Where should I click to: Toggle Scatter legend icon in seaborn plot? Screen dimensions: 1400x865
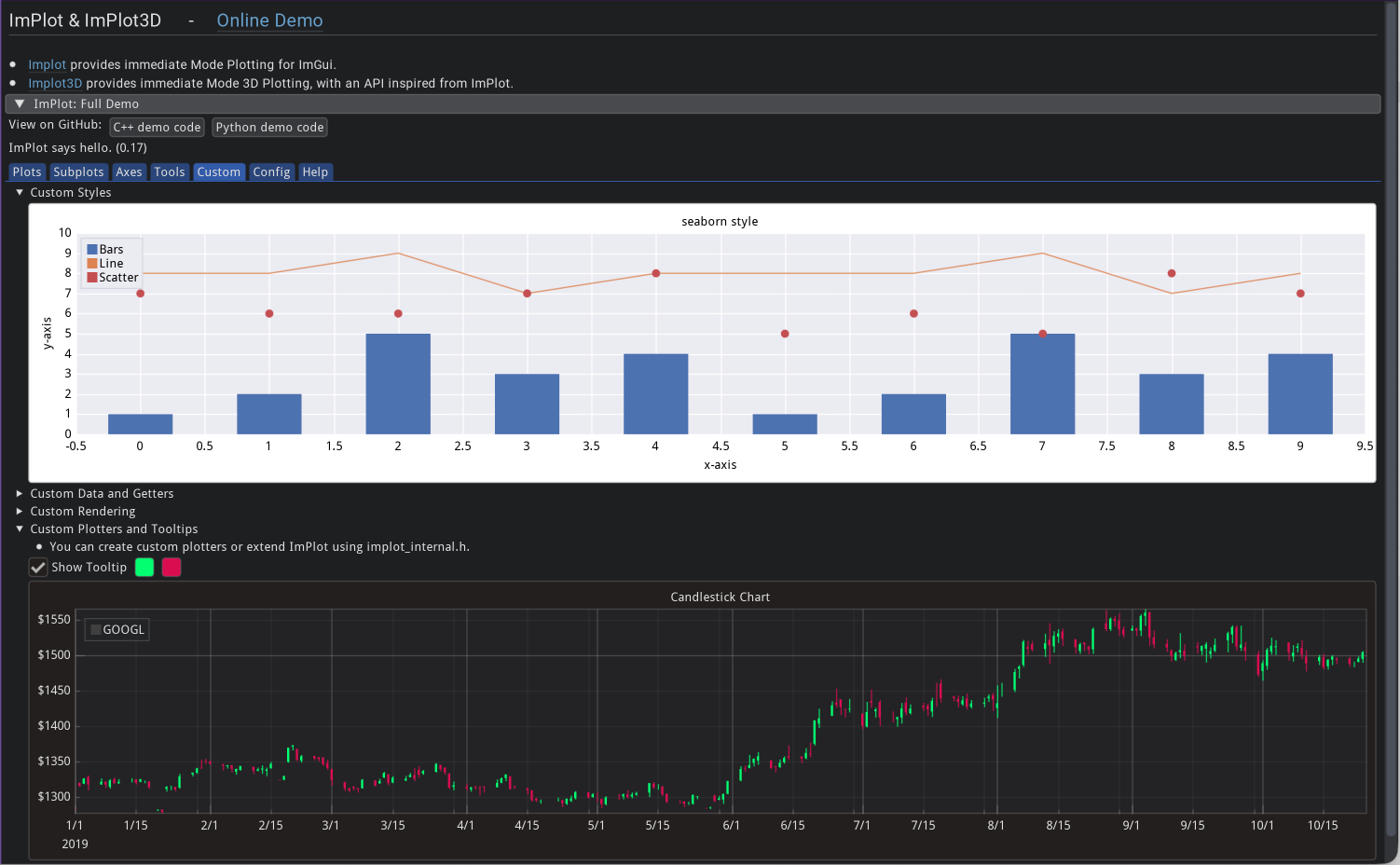(x=92, y=278)
